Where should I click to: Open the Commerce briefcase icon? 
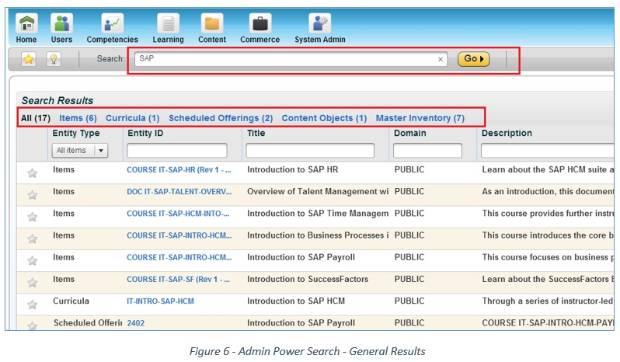(260, 23)
